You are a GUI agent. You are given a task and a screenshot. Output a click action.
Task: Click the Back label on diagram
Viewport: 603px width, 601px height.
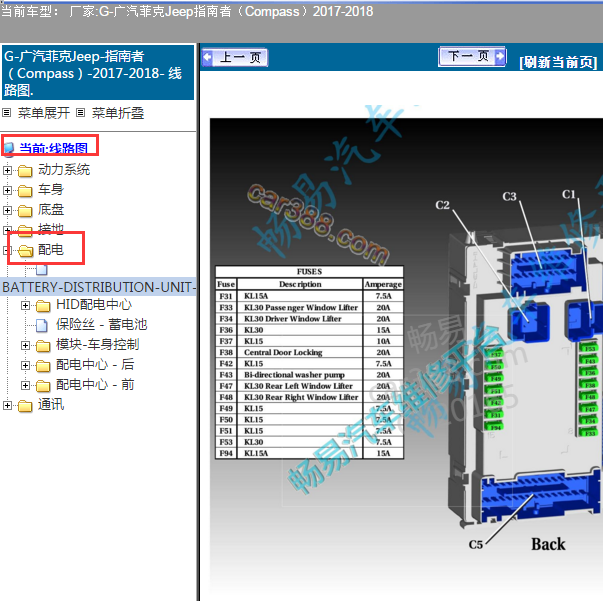pyautogui.click(x=548, y=544)
